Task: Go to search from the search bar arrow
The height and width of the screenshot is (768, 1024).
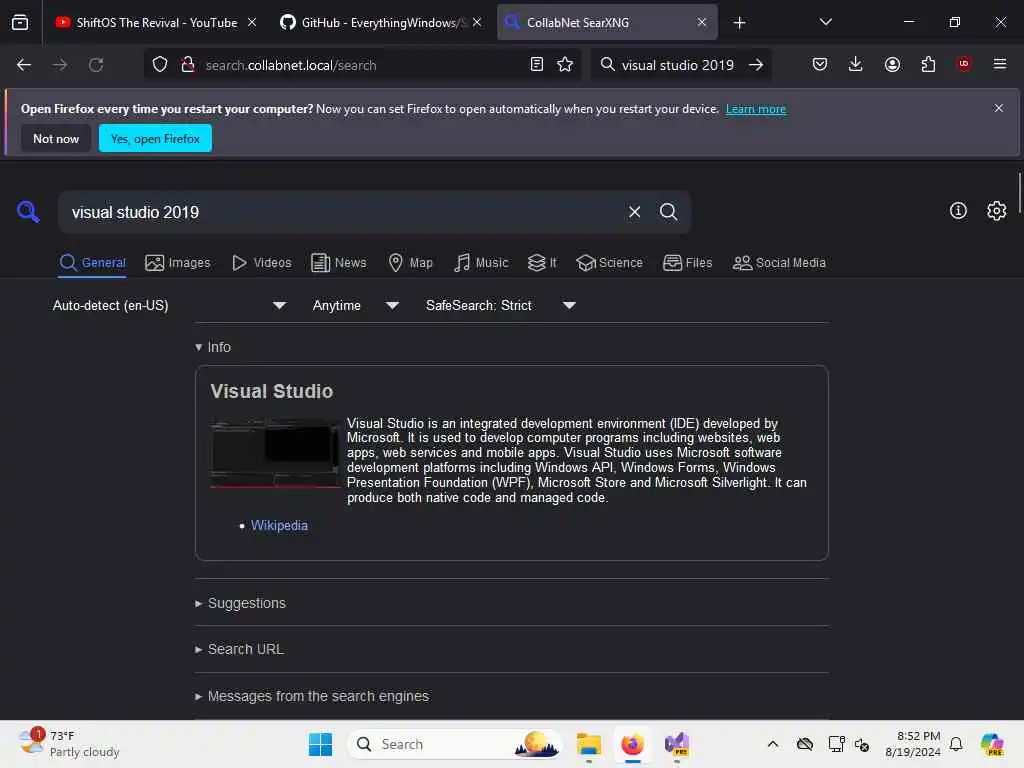Action: pyautogui.click(x=756, y=65)
